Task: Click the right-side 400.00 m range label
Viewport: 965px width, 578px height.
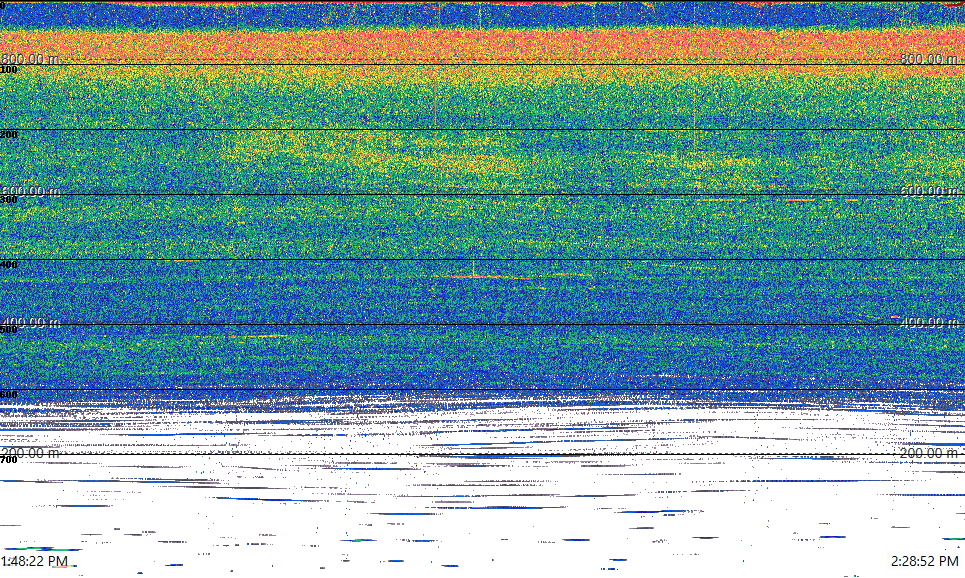Action: point(930,322)
